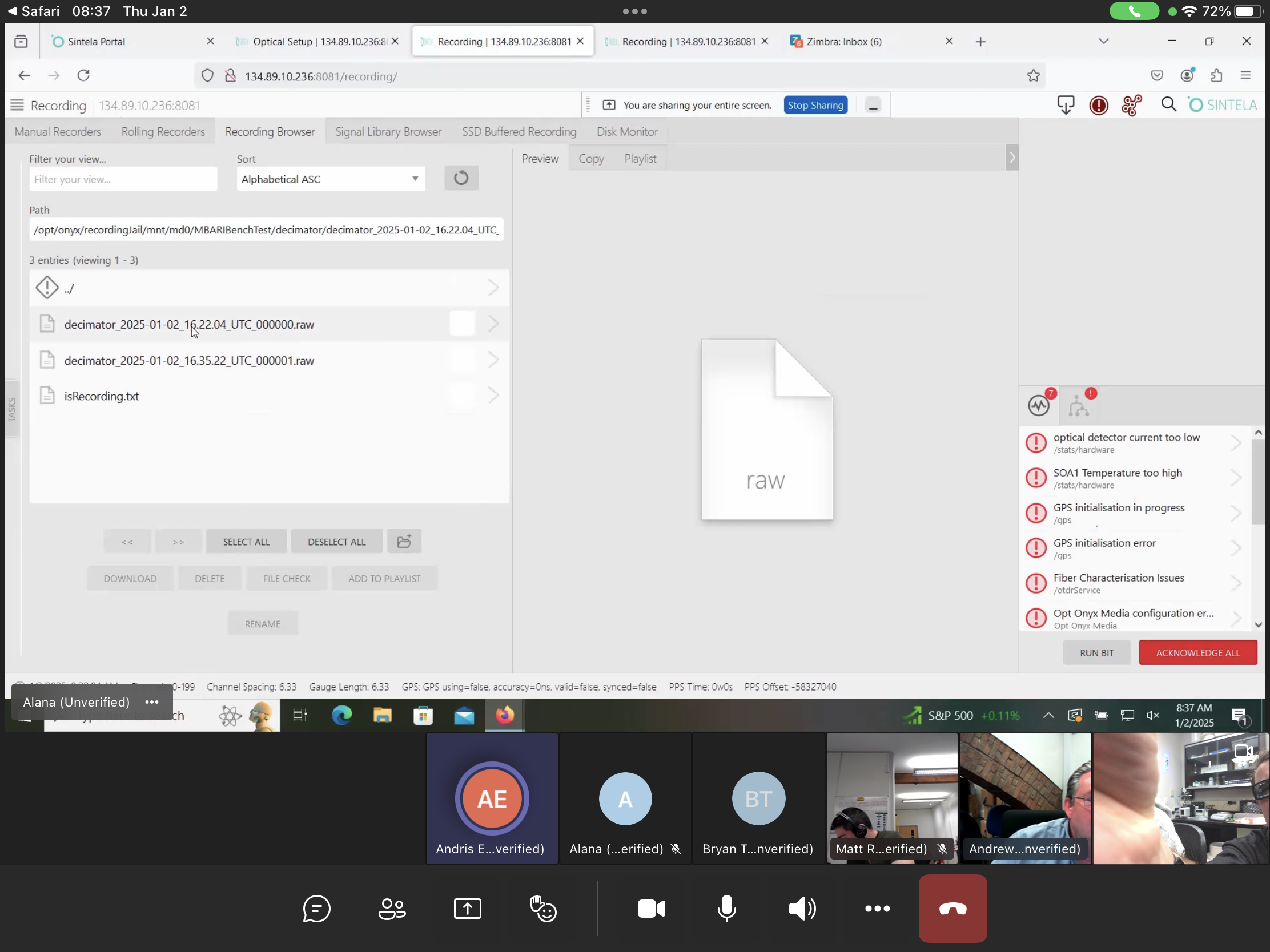
Task: Switch to Manual Recorders tab
Action: coord(58,131)
